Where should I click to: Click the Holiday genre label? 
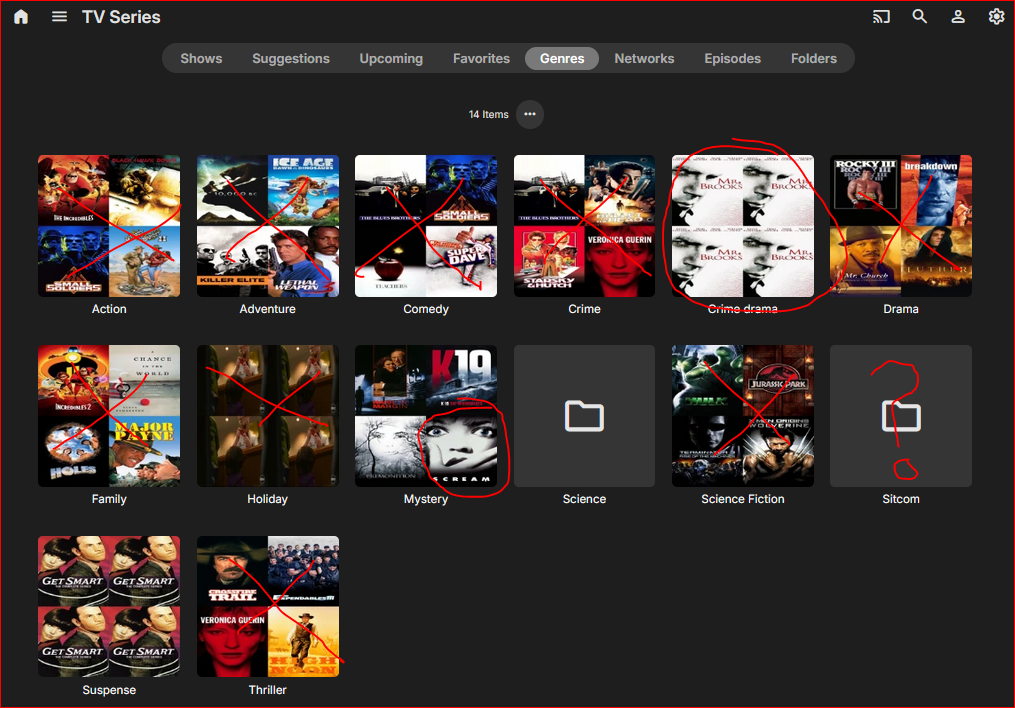267,499
